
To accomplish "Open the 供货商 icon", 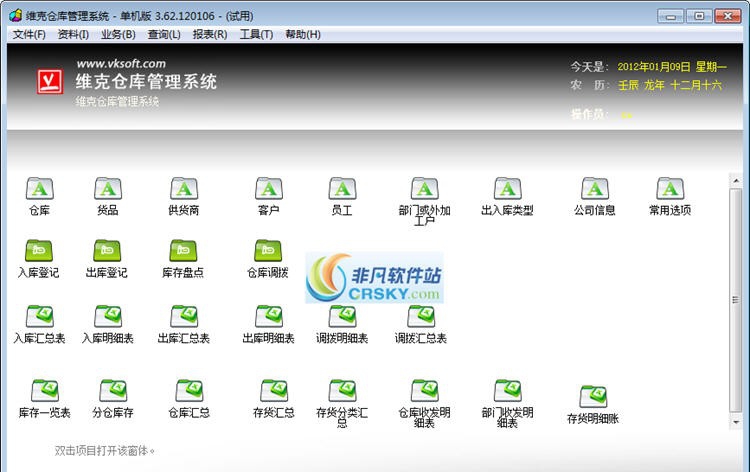I will (x=184, y=189).
